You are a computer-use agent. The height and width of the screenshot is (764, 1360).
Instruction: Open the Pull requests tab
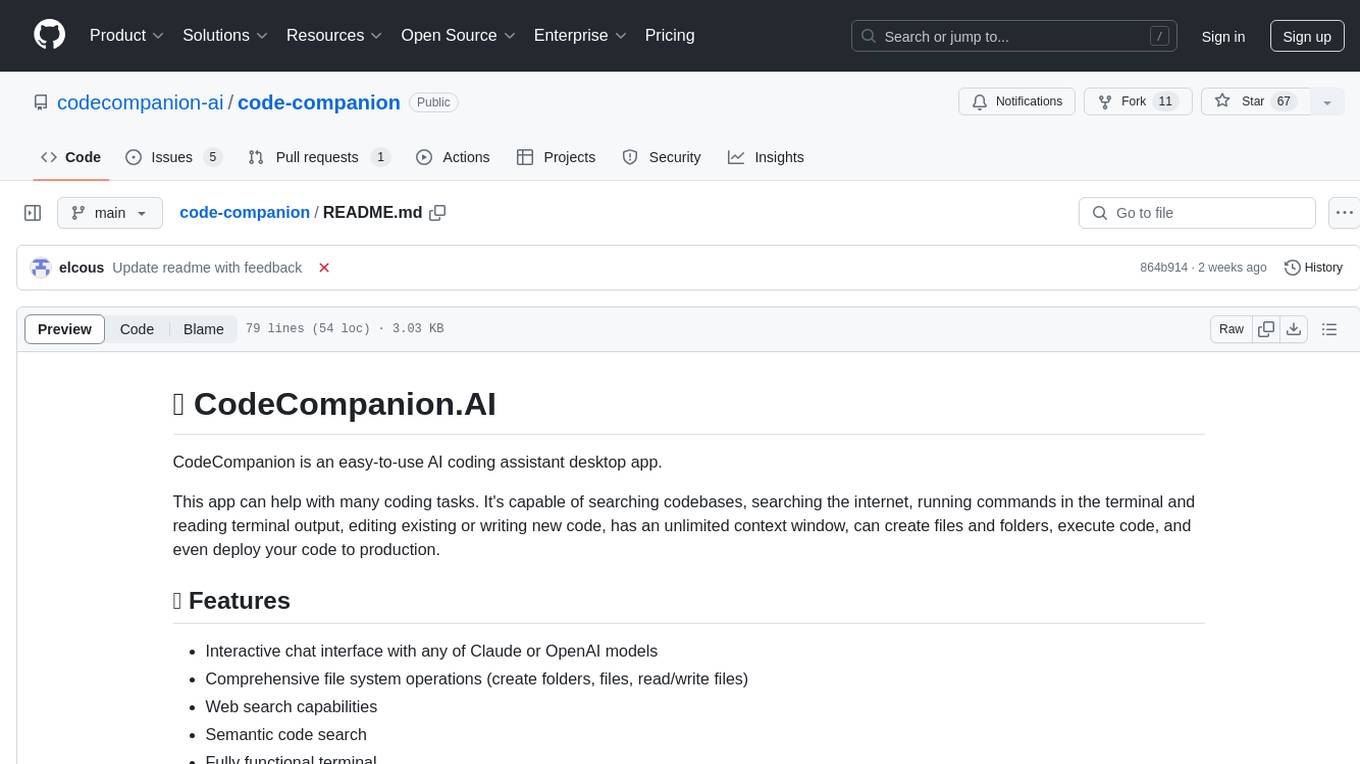click(x=318, y=157)
